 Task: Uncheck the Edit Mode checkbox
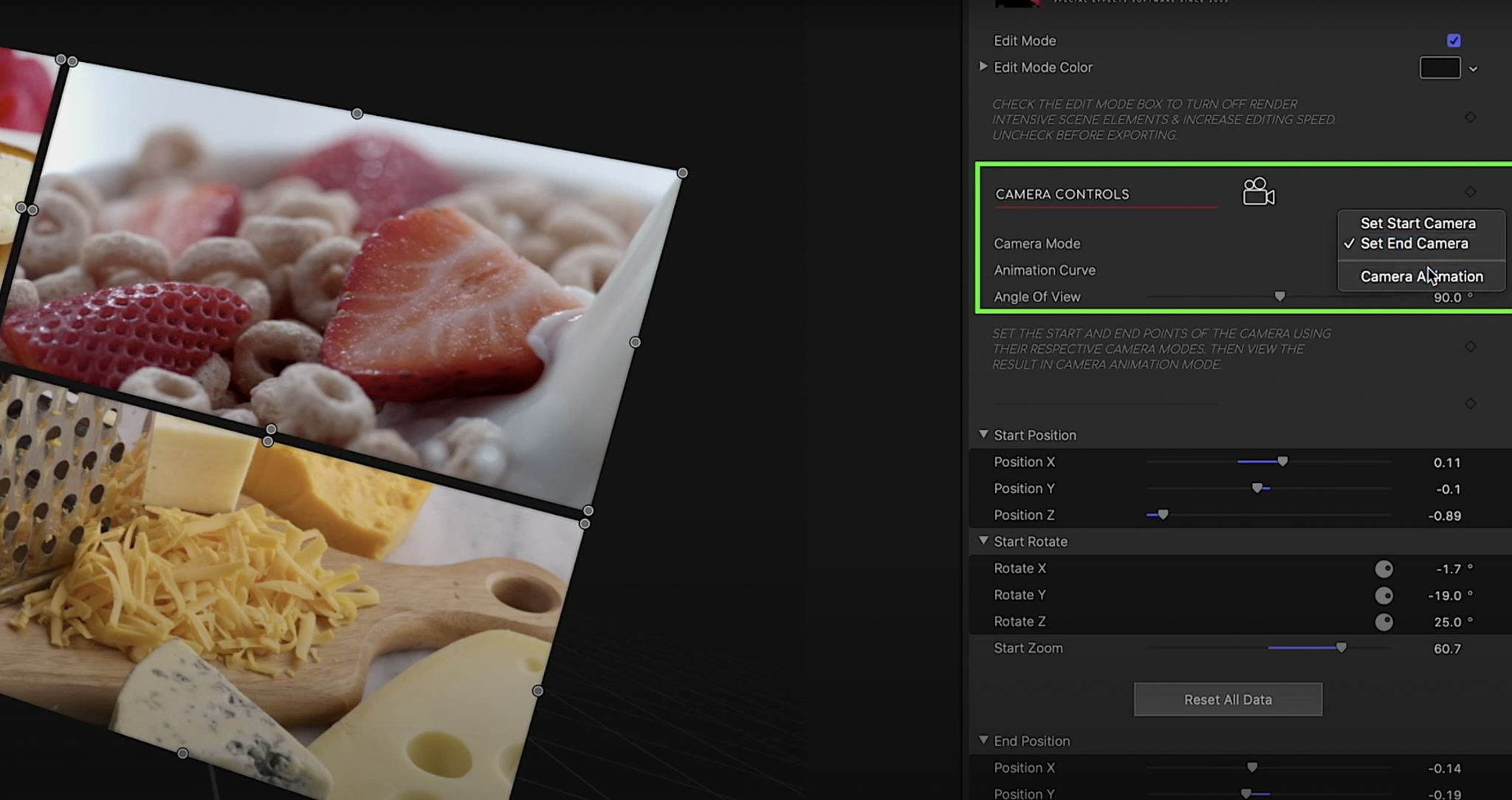(1454, 41)
